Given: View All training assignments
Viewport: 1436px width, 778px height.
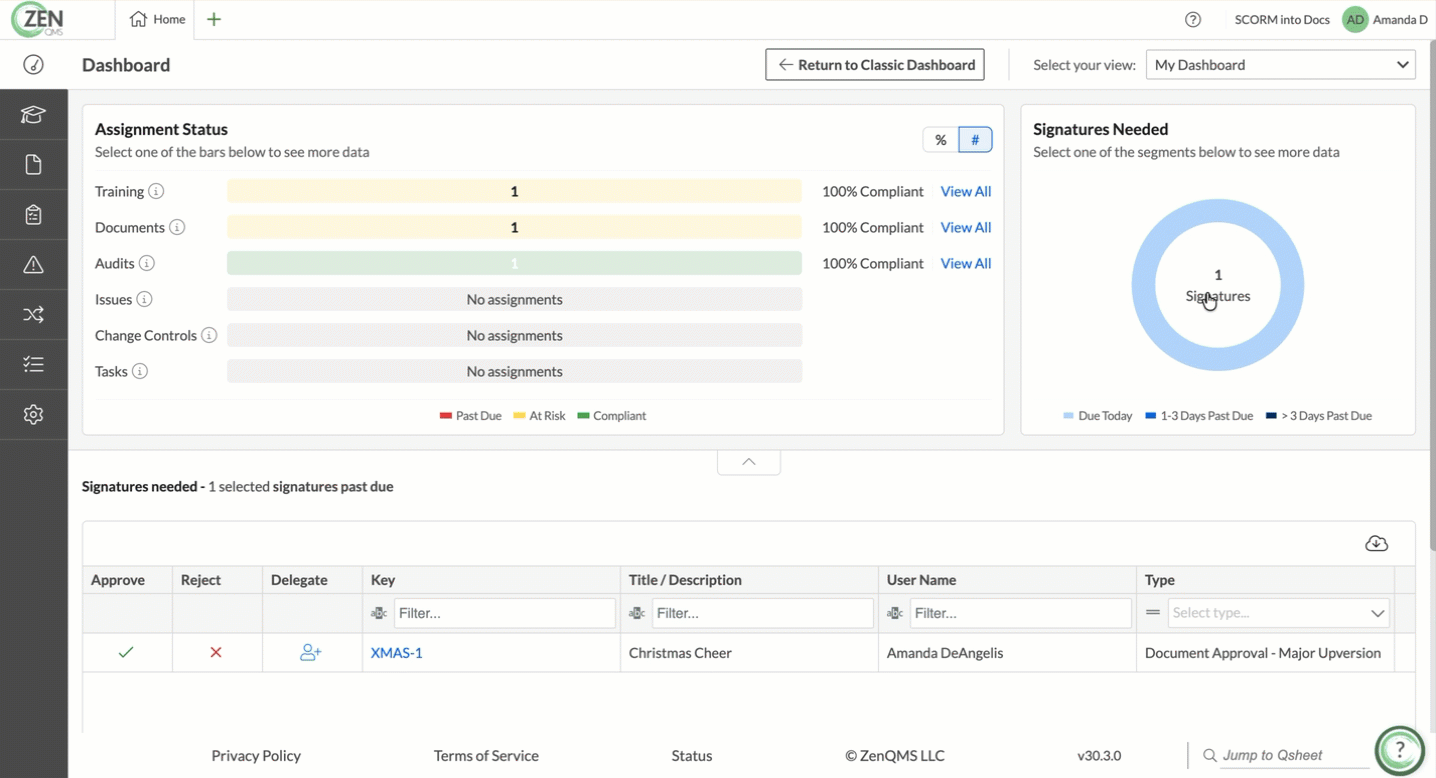Looking at the screenshot, I should click(966, 191).
